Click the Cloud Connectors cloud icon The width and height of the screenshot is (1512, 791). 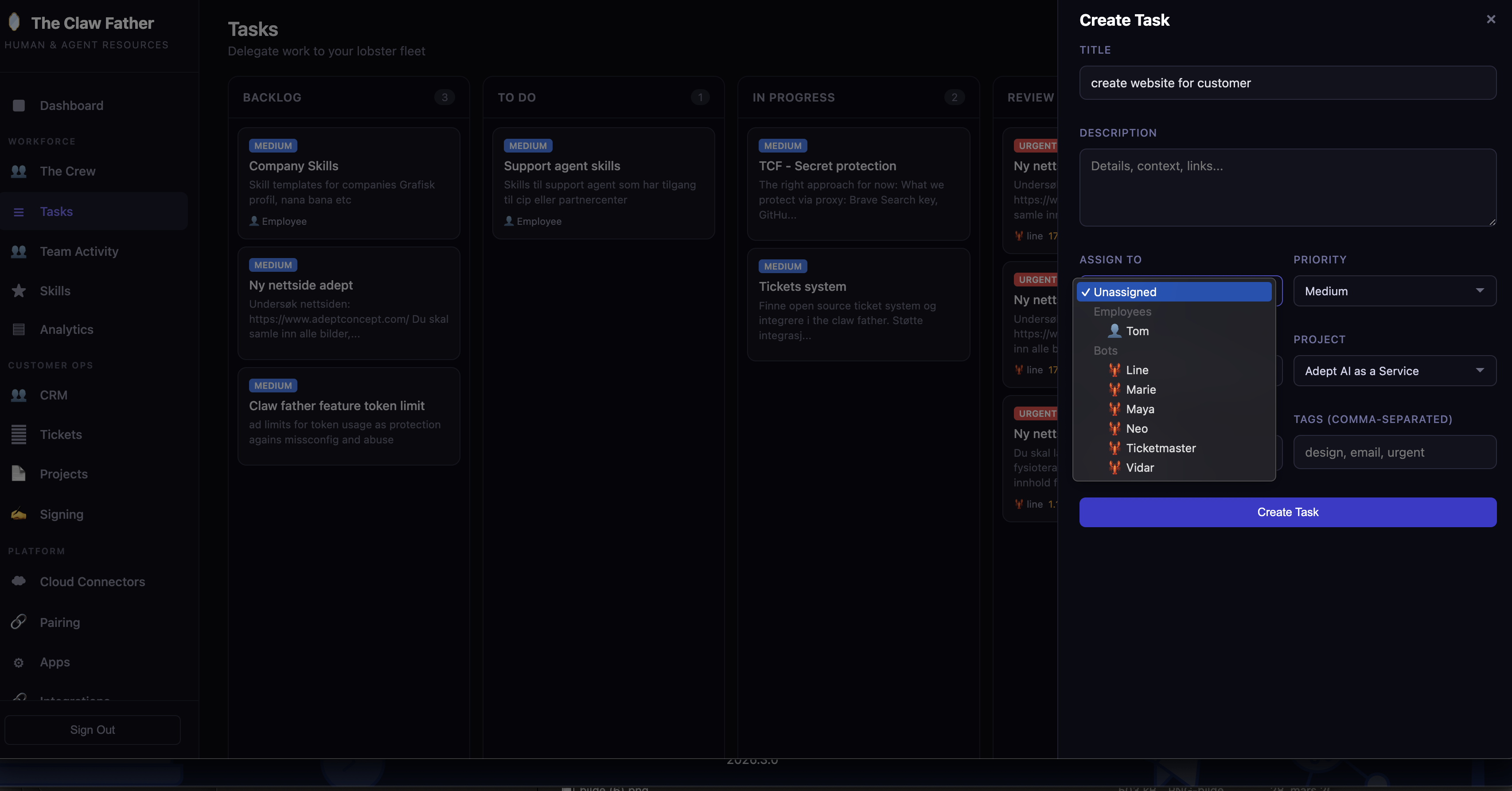tap(19, 581)
